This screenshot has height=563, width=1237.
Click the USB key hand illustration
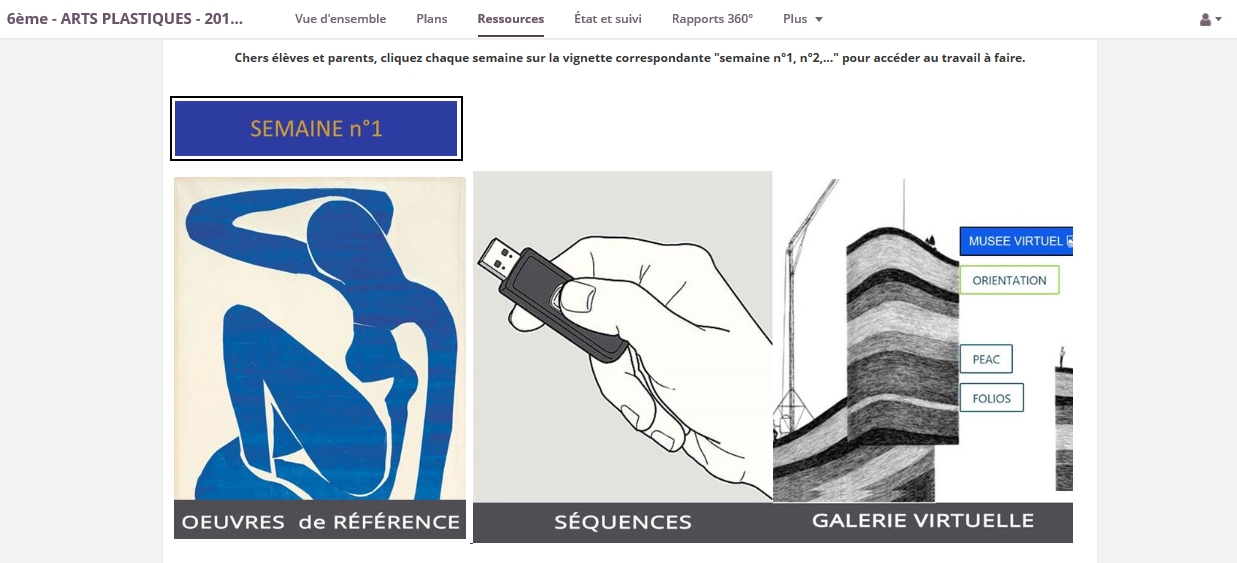622,337
